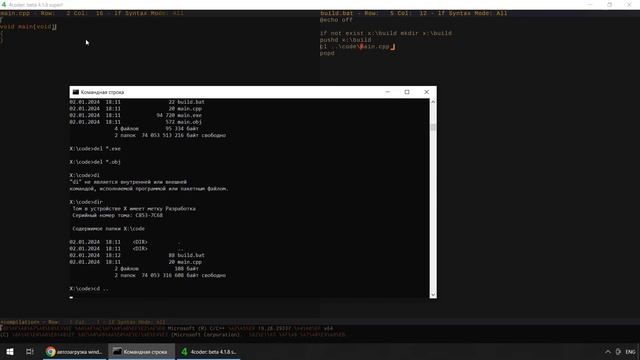Screen dimensions: 640x360
Task: Show hidden system tray icons
Action: pyautogui.click(x=607, y=351)
